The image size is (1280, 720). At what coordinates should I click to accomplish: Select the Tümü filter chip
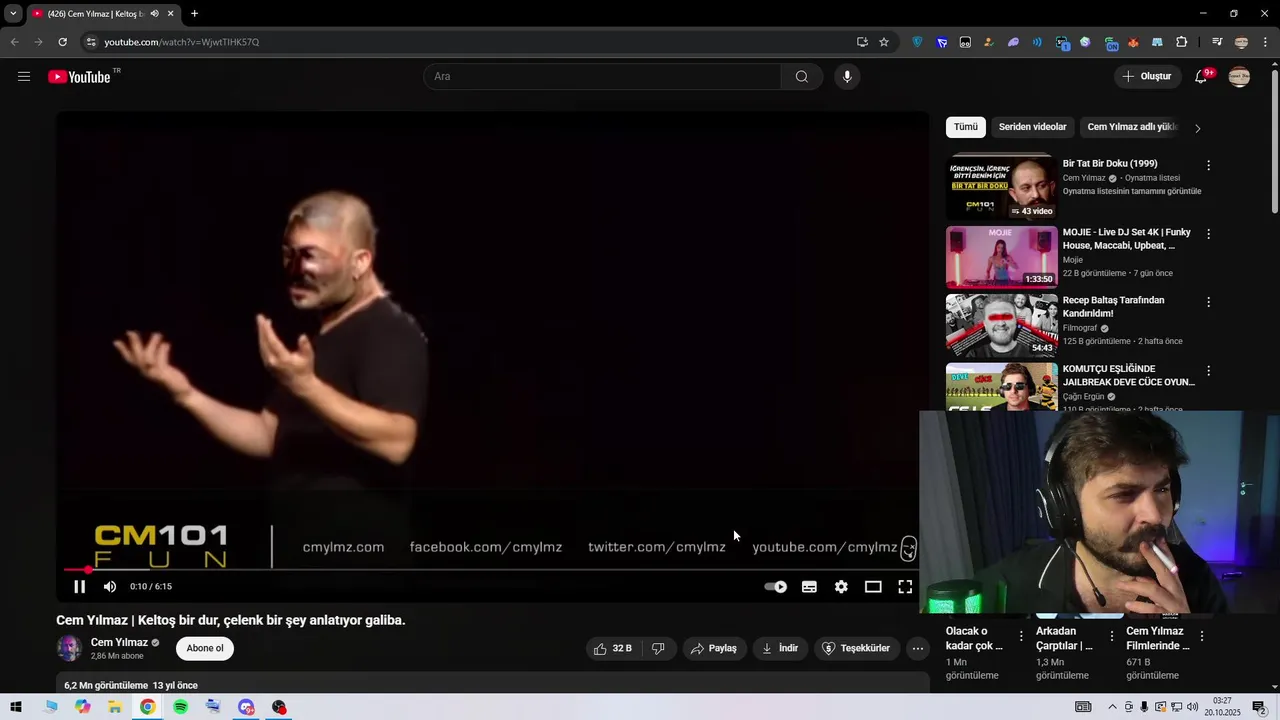966,127
